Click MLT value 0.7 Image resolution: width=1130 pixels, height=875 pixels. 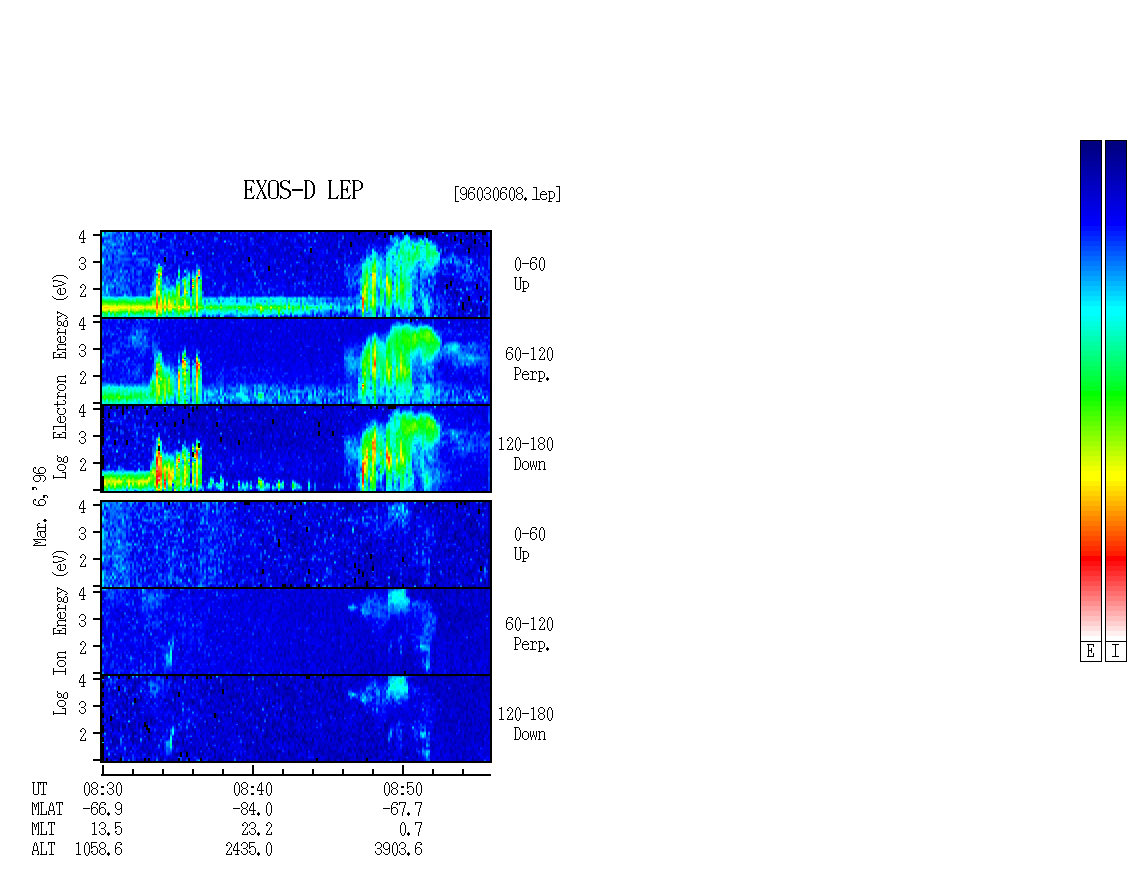(411, 830)
